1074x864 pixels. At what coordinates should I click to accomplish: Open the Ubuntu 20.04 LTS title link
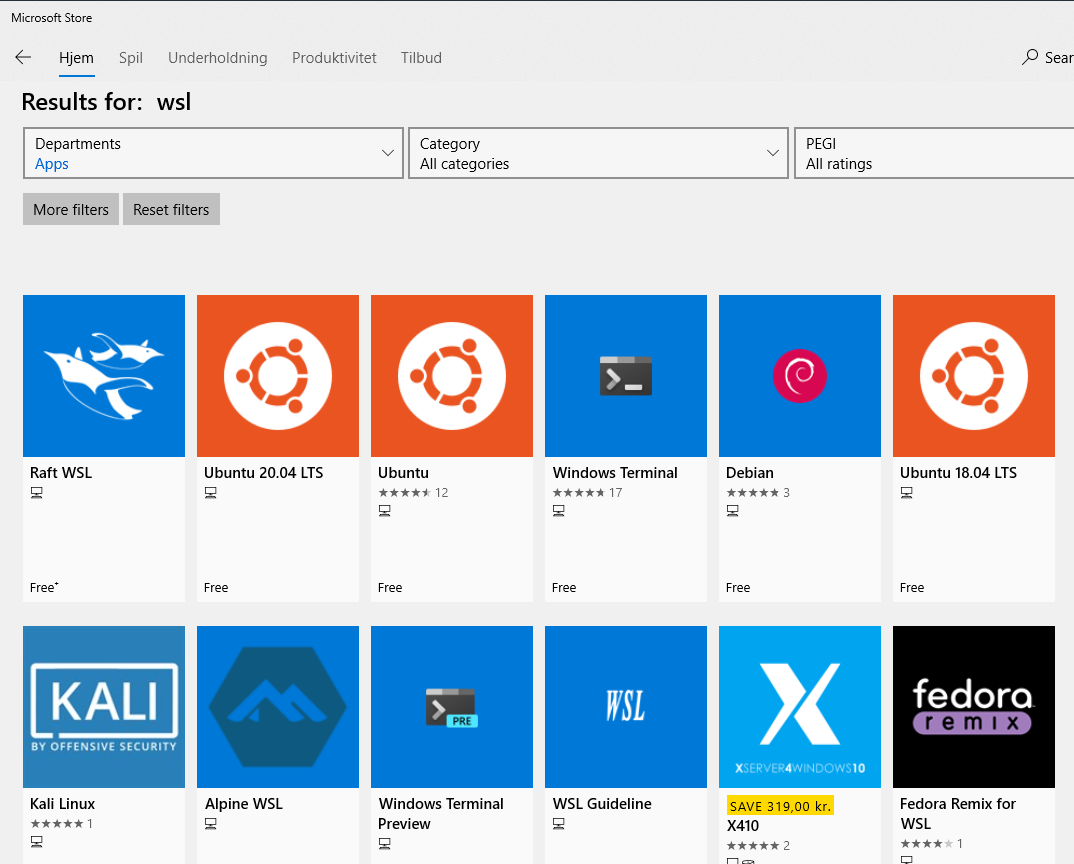pos(264,473)
